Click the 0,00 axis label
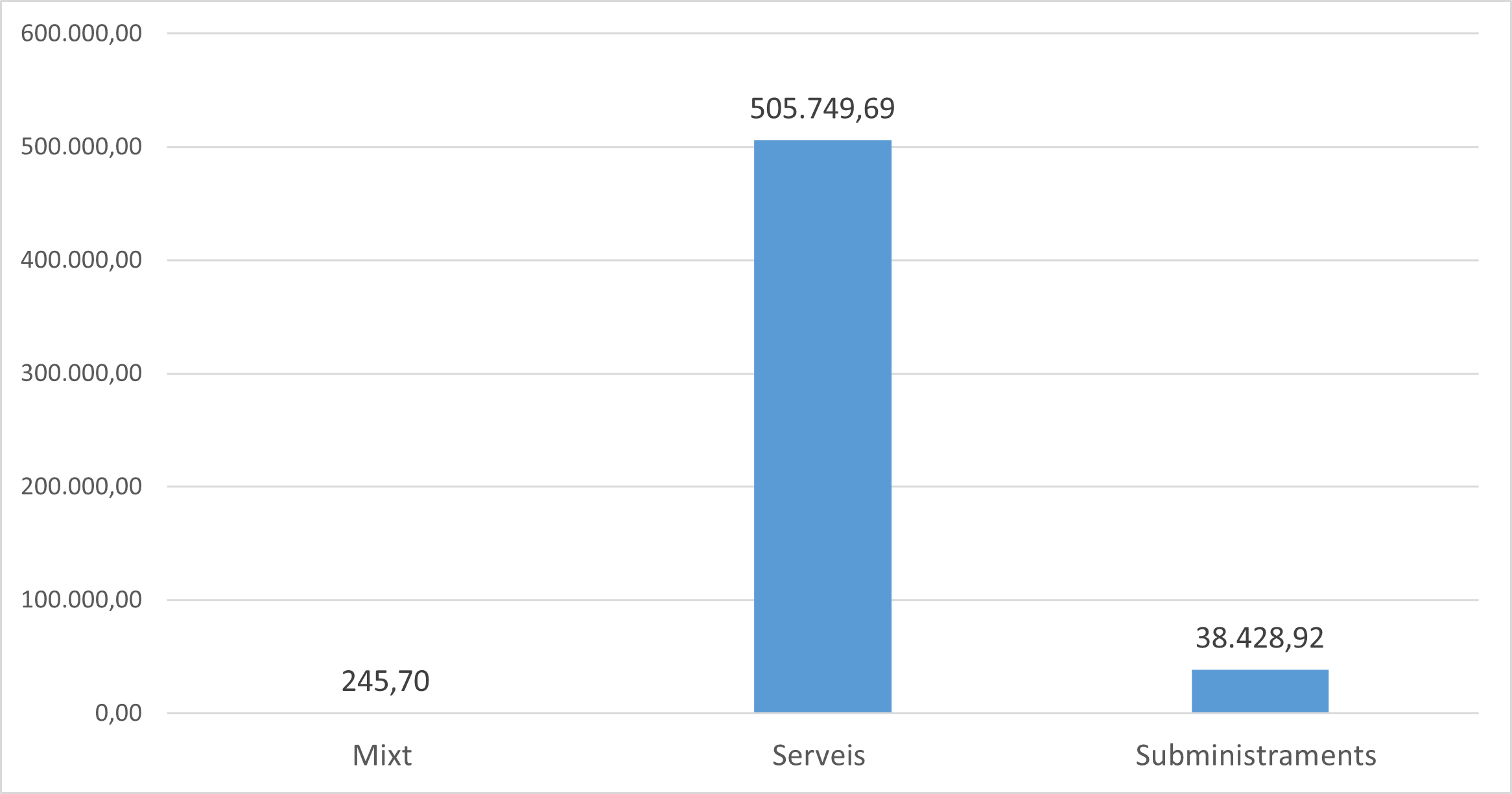The image size is (1512, 794). point(118,713)
